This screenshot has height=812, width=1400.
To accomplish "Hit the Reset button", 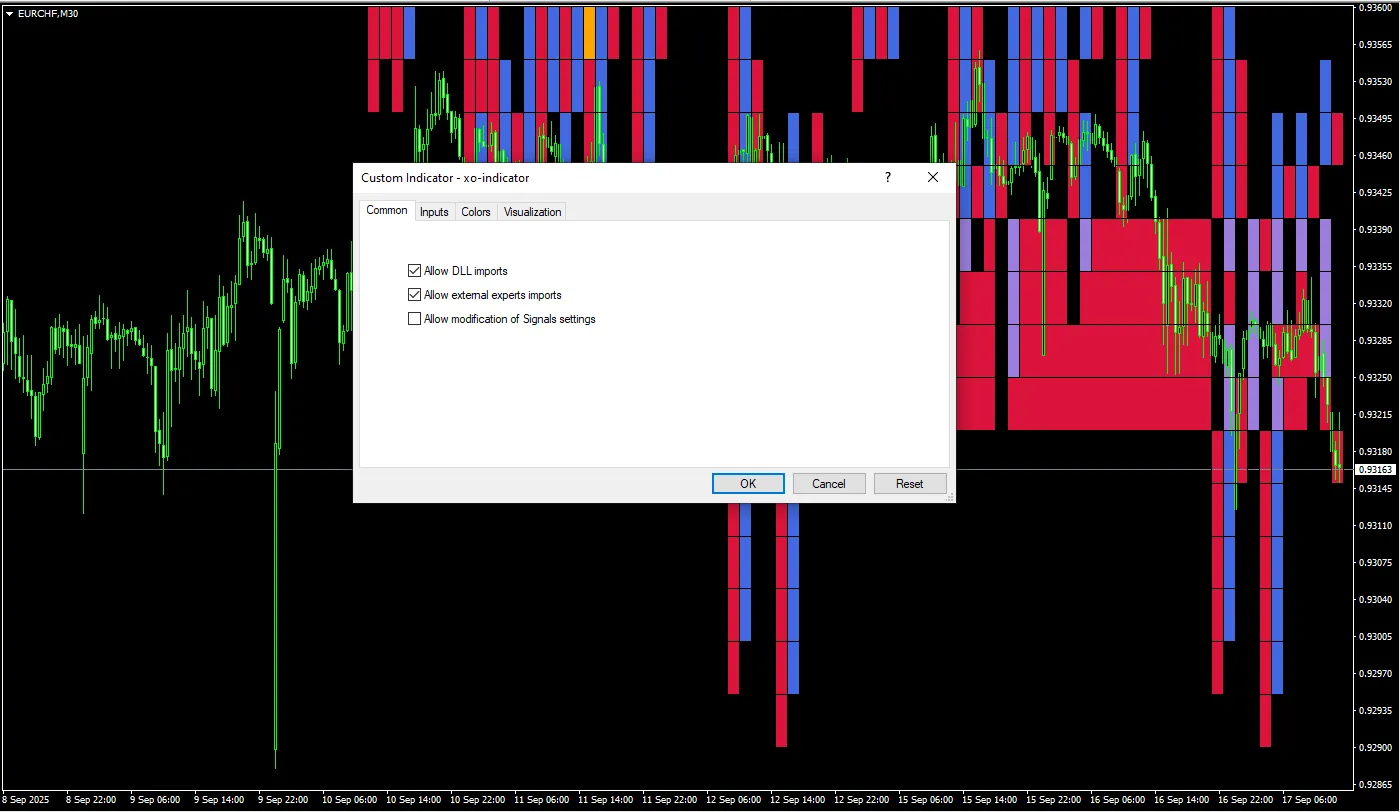I will pyautogui.click(x=909, y=484).
